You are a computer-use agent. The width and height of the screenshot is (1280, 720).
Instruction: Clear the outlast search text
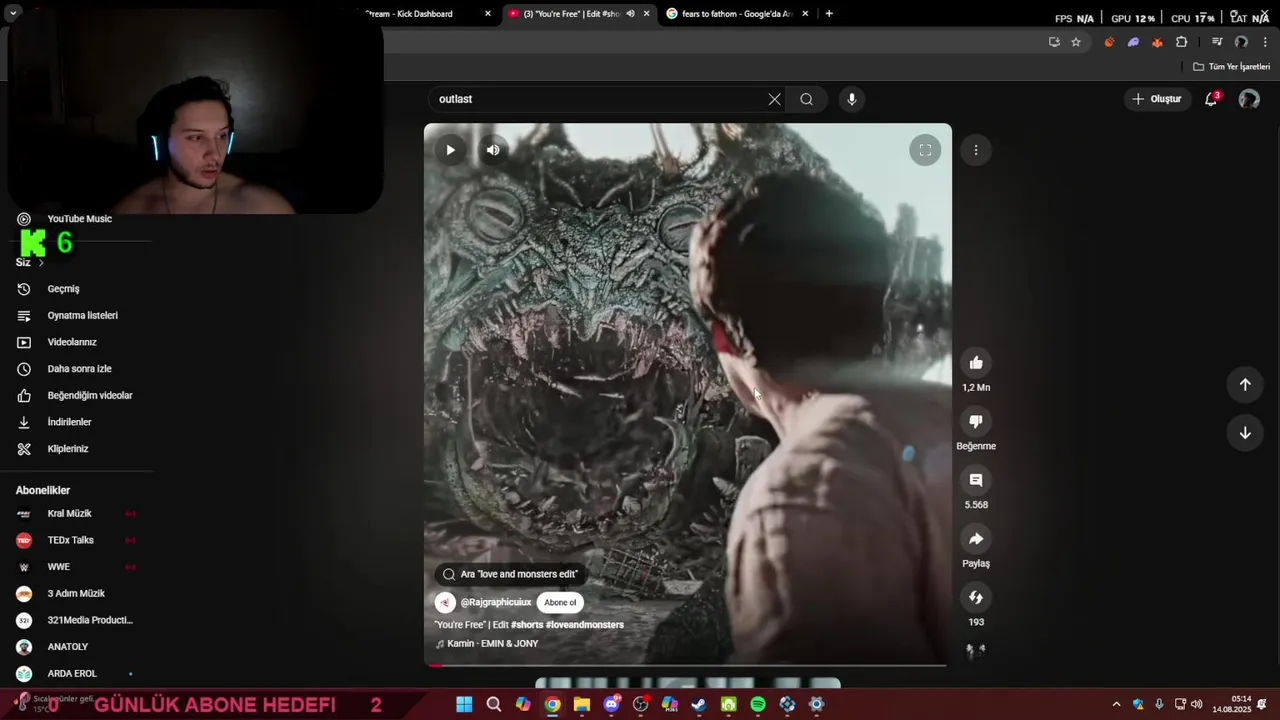[x=774, y=99]
